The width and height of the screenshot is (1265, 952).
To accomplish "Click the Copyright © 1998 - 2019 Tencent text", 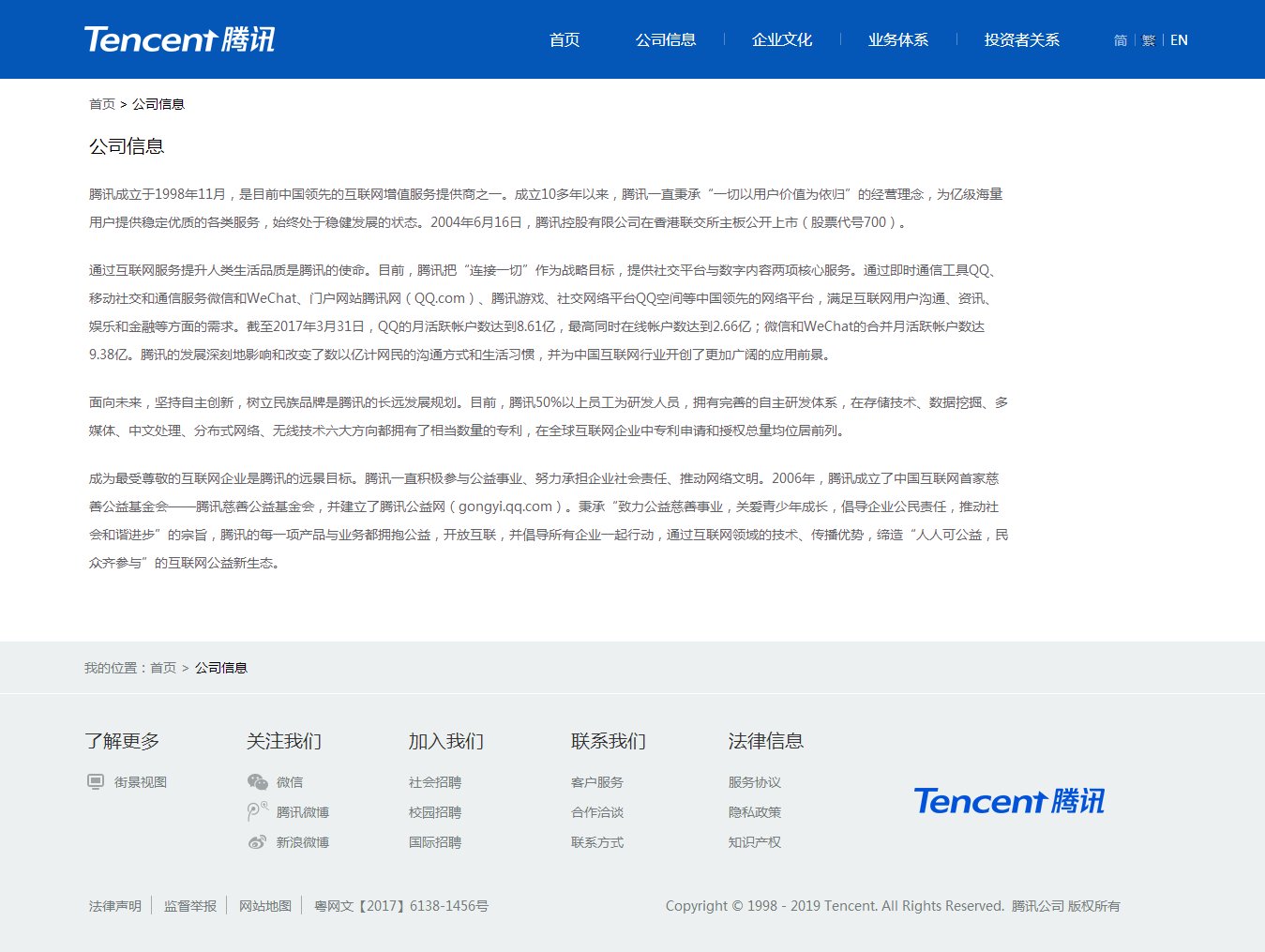I will point(893,906).
